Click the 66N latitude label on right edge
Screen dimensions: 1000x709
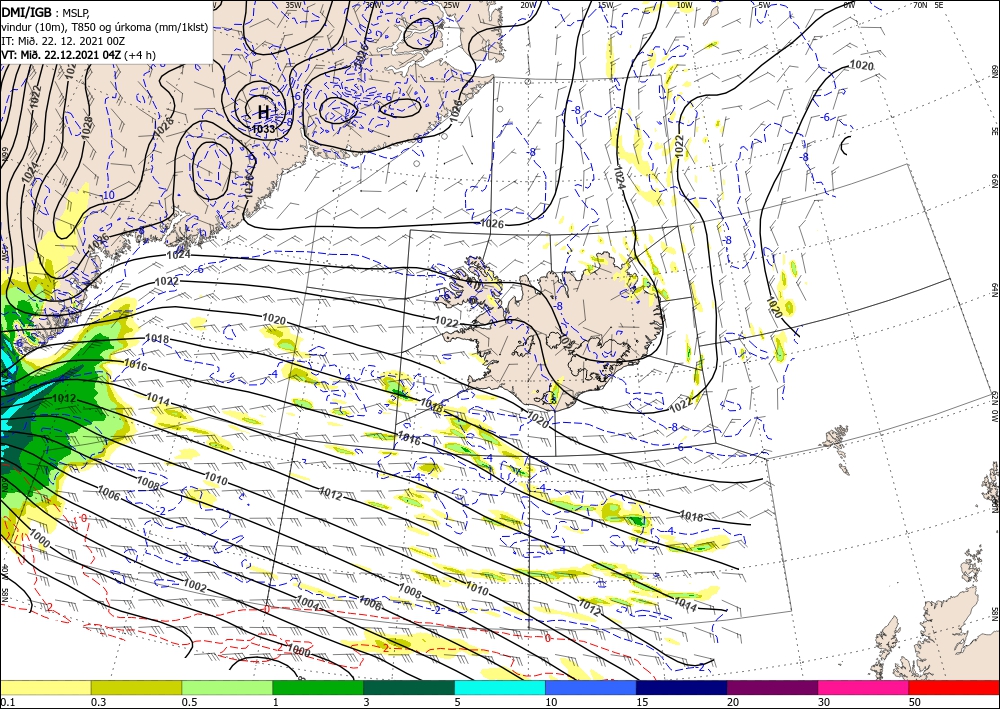[x=994, y=182]
